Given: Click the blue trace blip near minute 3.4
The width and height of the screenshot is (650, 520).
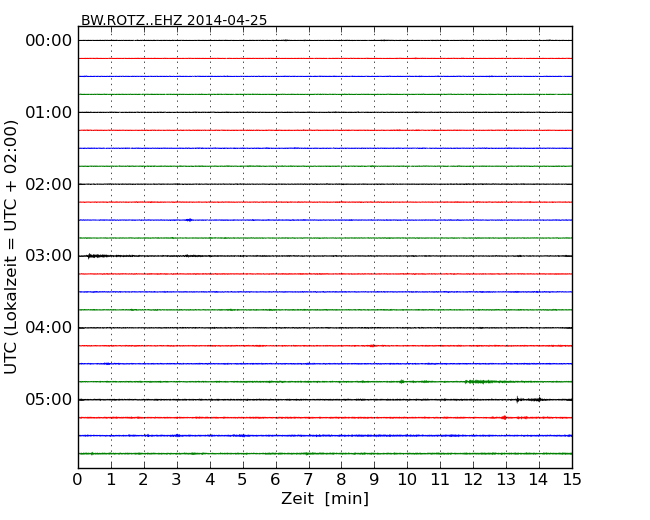Looking at the screenshot, I should click(x=189, y=220).
